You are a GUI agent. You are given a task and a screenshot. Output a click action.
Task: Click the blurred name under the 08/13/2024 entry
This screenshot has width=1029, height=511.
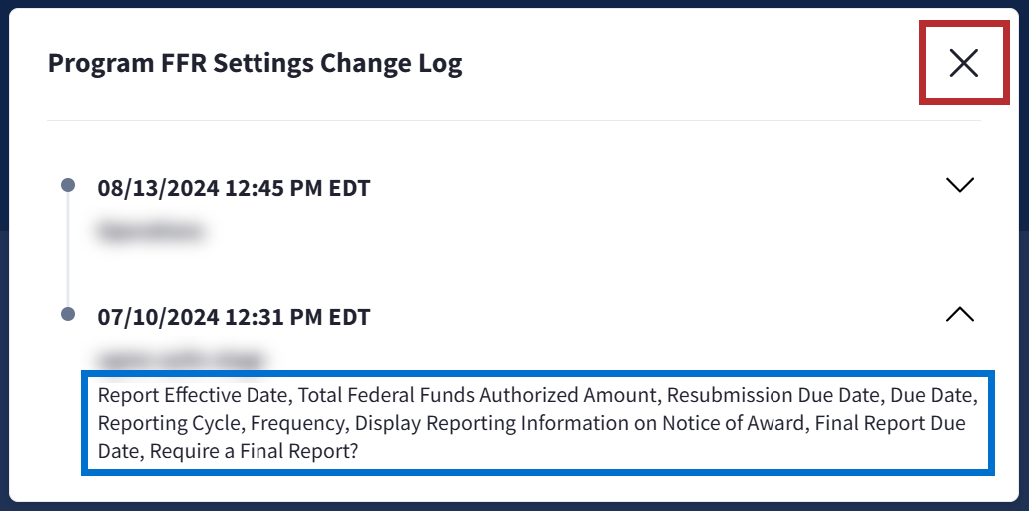point(150,232)
